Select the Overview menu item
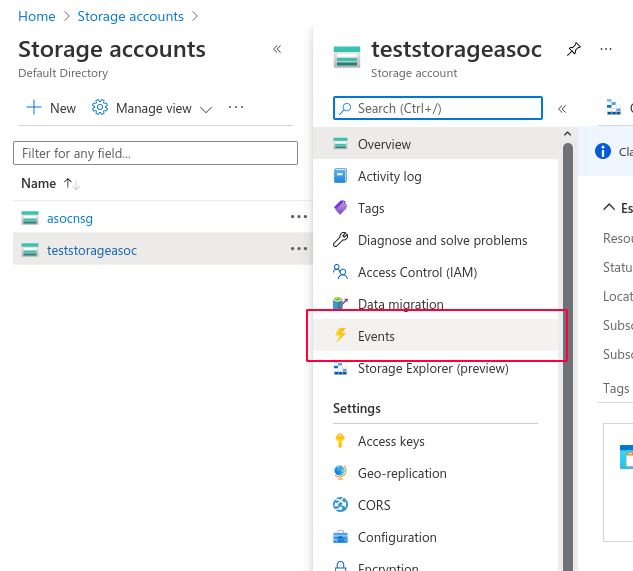 tap(435, 144)
